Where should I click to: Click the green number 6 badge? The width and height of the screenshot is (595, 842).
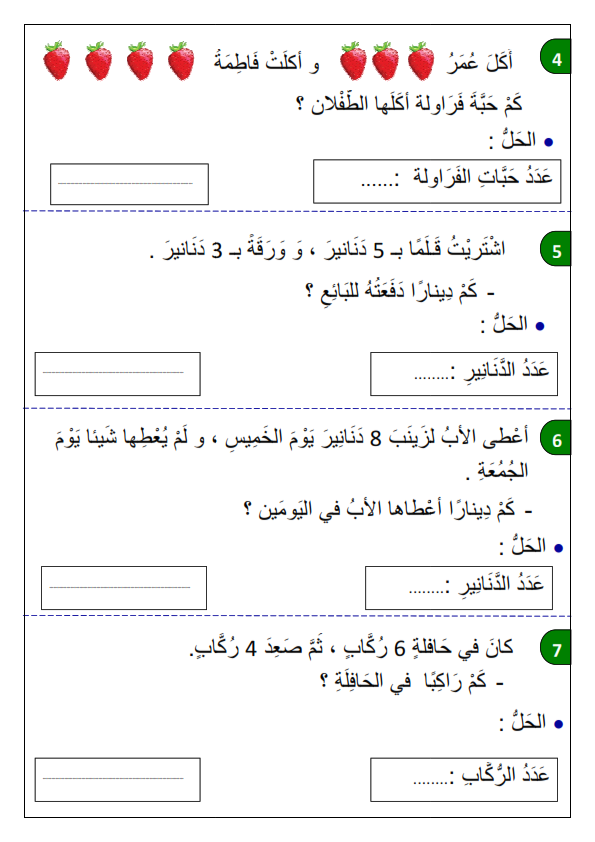click(x=555, y=439)
